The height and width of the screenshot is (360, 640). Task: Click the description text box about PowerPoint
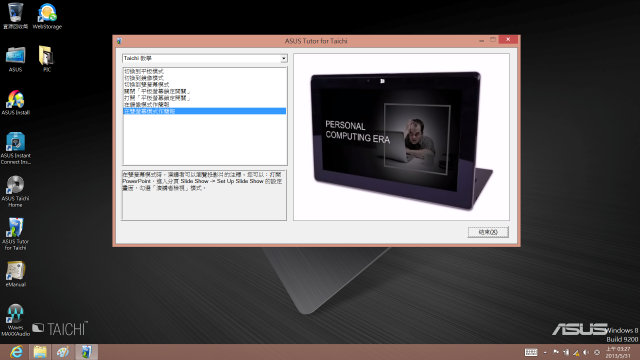(x=204, y=195)
